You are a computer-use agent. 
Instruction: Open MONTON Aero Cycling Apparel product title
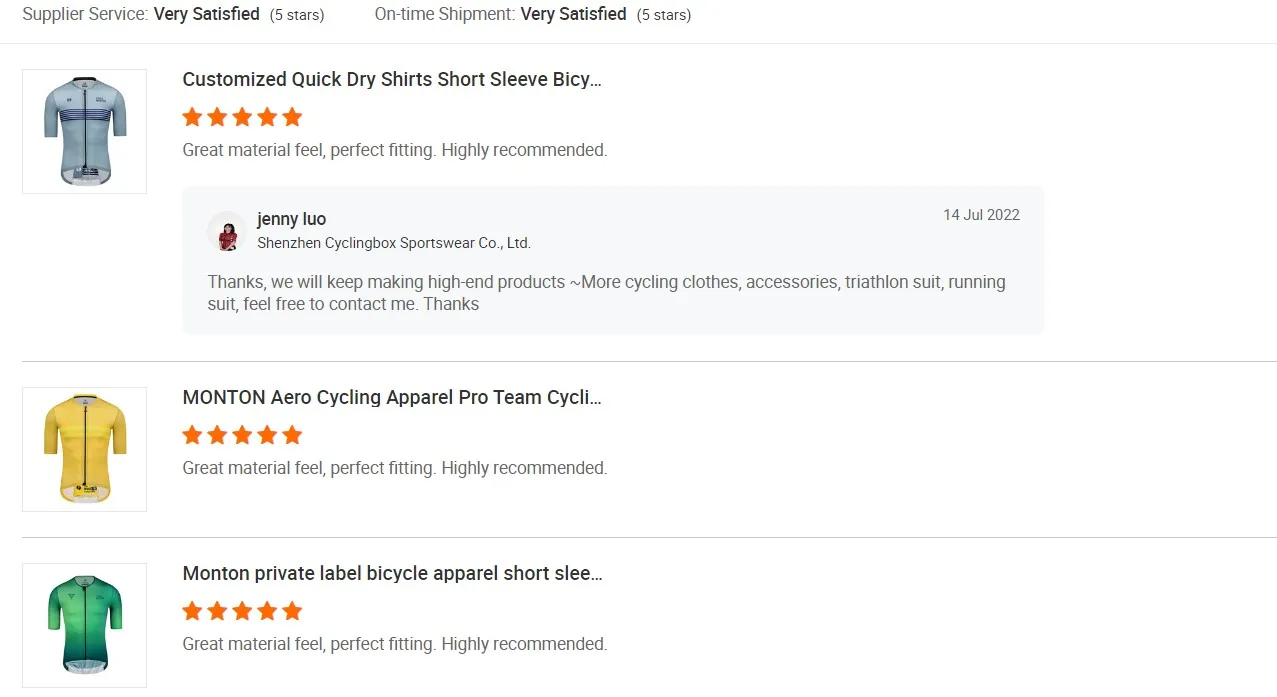[x=392, y=398]
